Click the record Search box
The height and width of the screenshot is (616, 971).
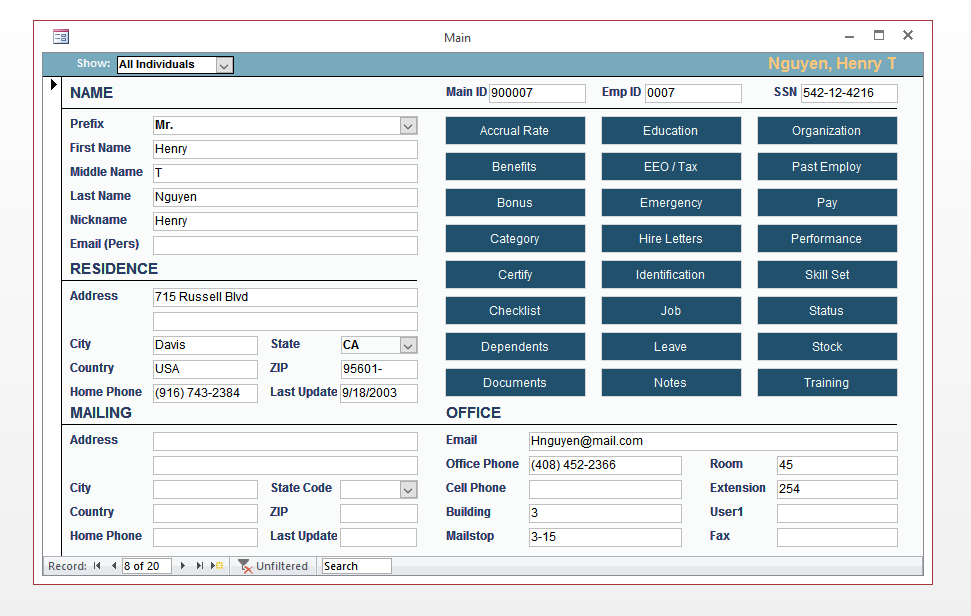pos(356,566)
